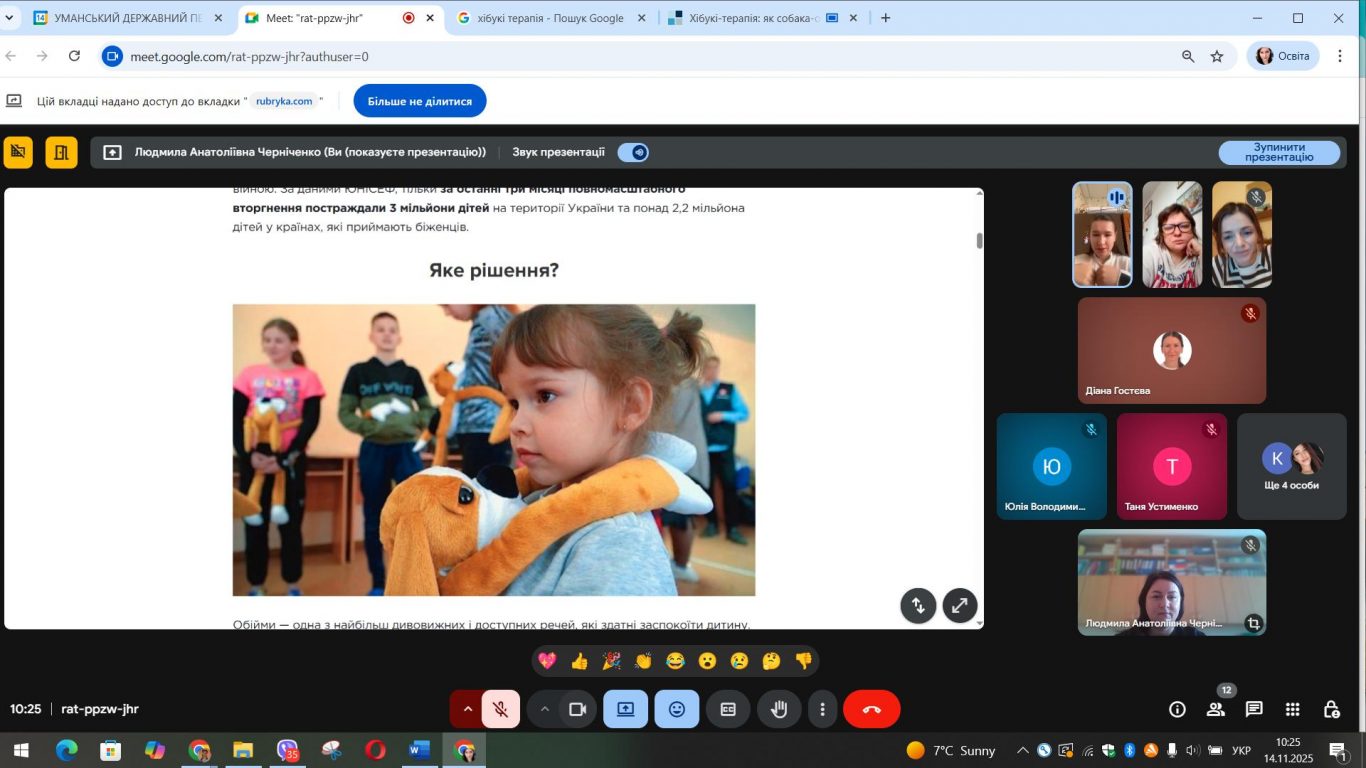This screenshot has width=1366, height=768.
Task: Click Більше не ділитися button
Action: tap(420, 101)
